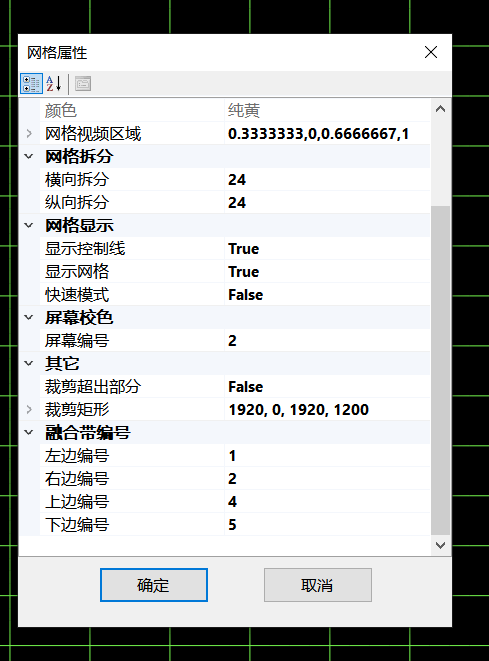Screen dimensions: 489x661
Task: Select the 右边编号 label
Action: [x=77, y=478]
